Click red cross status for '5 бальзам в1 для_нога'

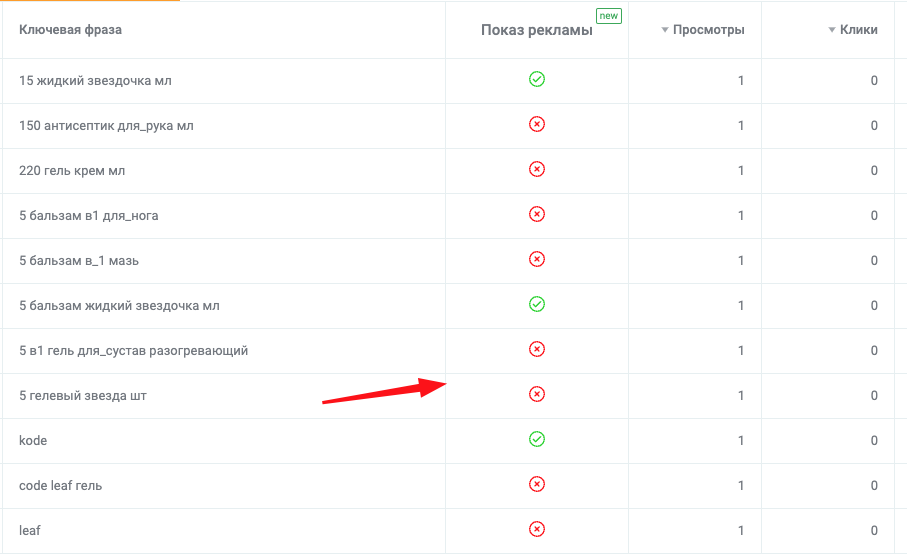tap(537, 215)
